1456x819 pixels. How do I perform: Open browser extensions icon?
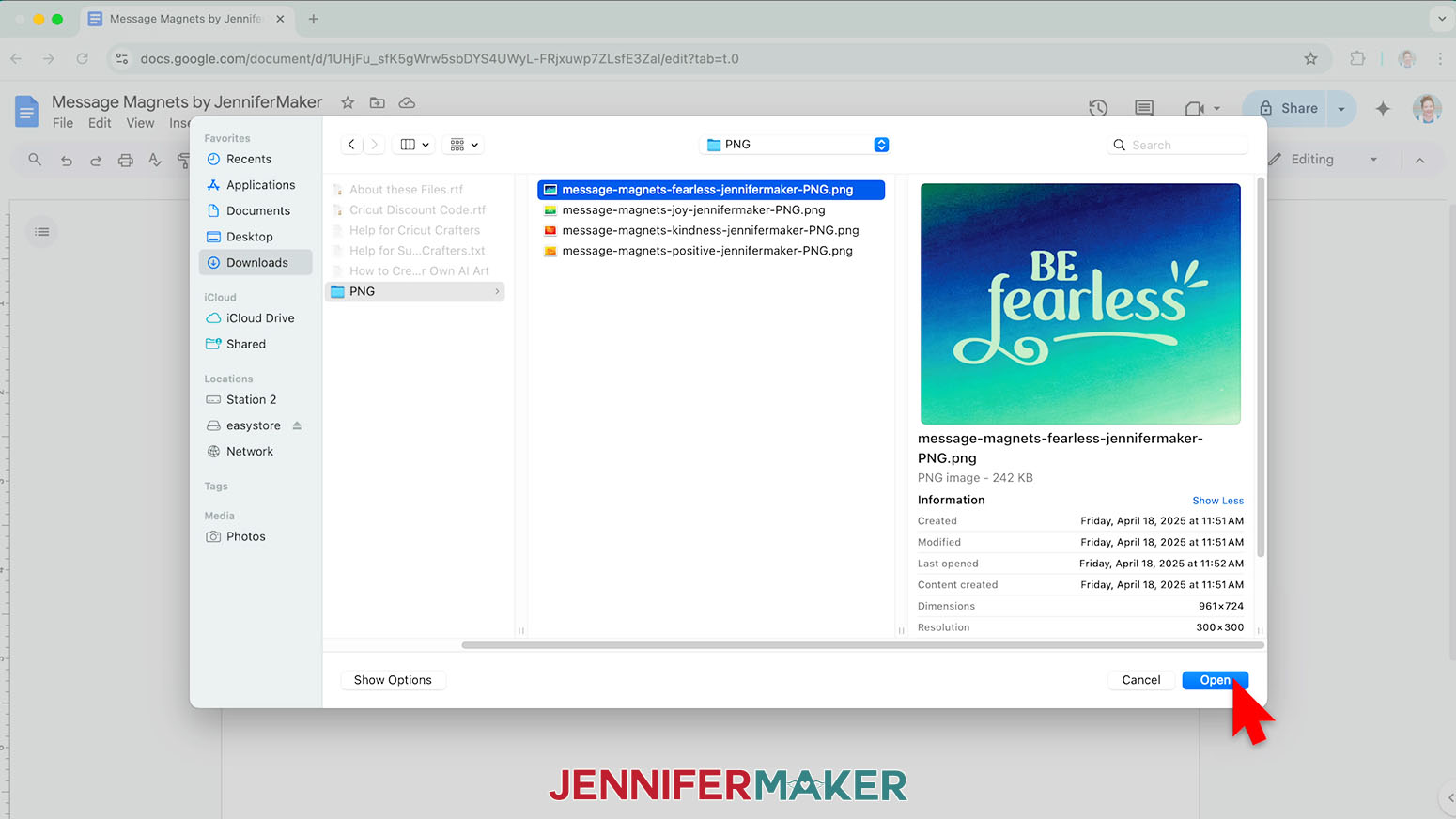[1357, 58]
